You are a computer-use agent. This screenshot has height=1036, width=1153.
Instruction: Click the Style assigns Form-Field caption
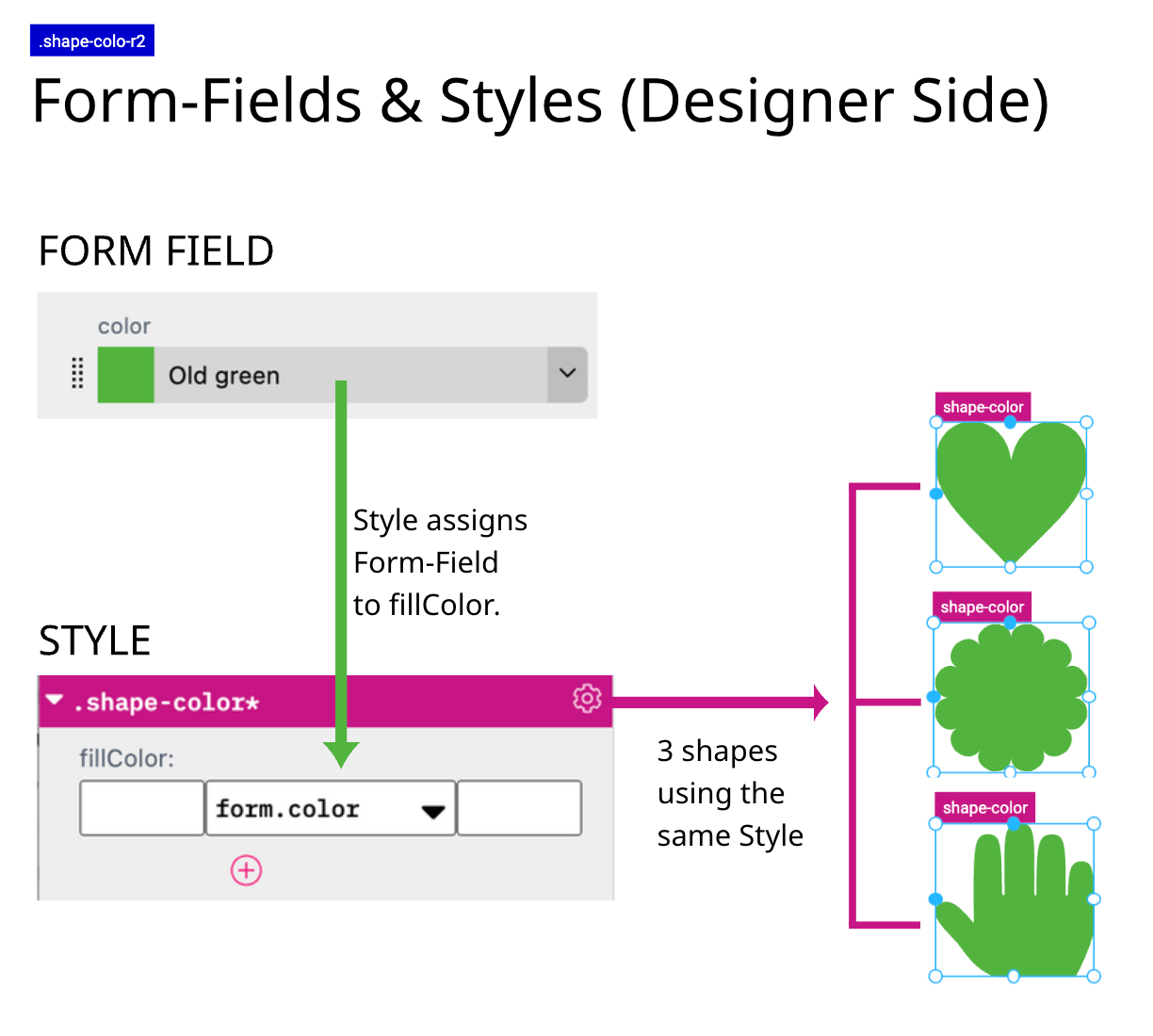[x=440, y=562]
